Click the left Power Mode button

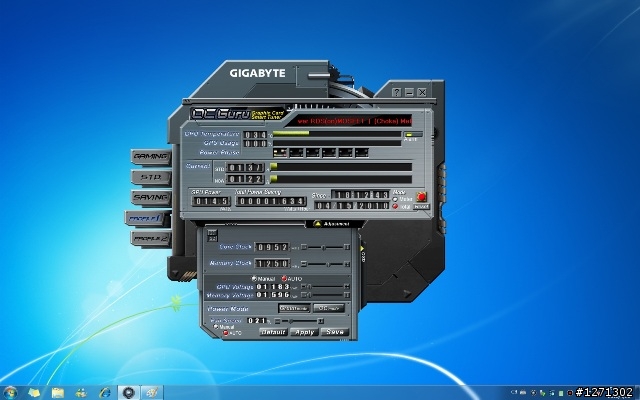[294, 308]
